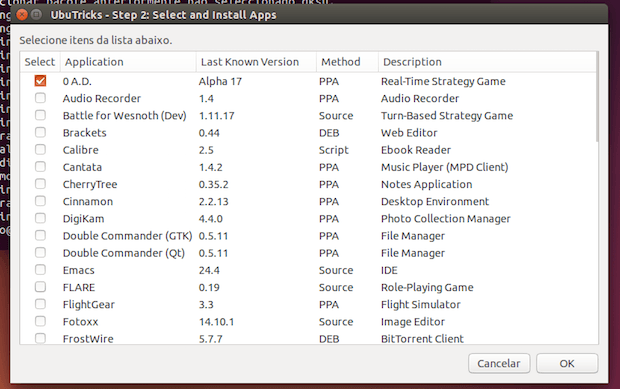Click the 'Emacs' application name

79,270
